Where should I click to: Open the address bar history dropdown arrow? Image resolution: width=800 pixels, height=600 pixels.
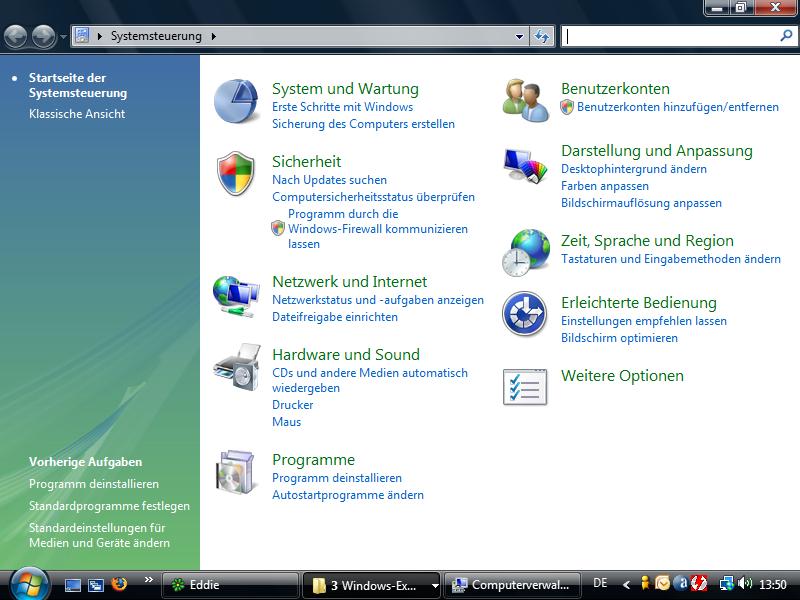[519, 36]
